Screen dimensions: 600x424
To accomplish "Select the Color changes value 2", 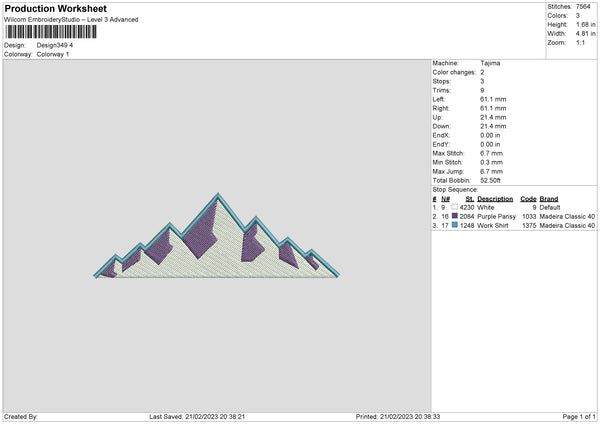I will coord(482,72).
